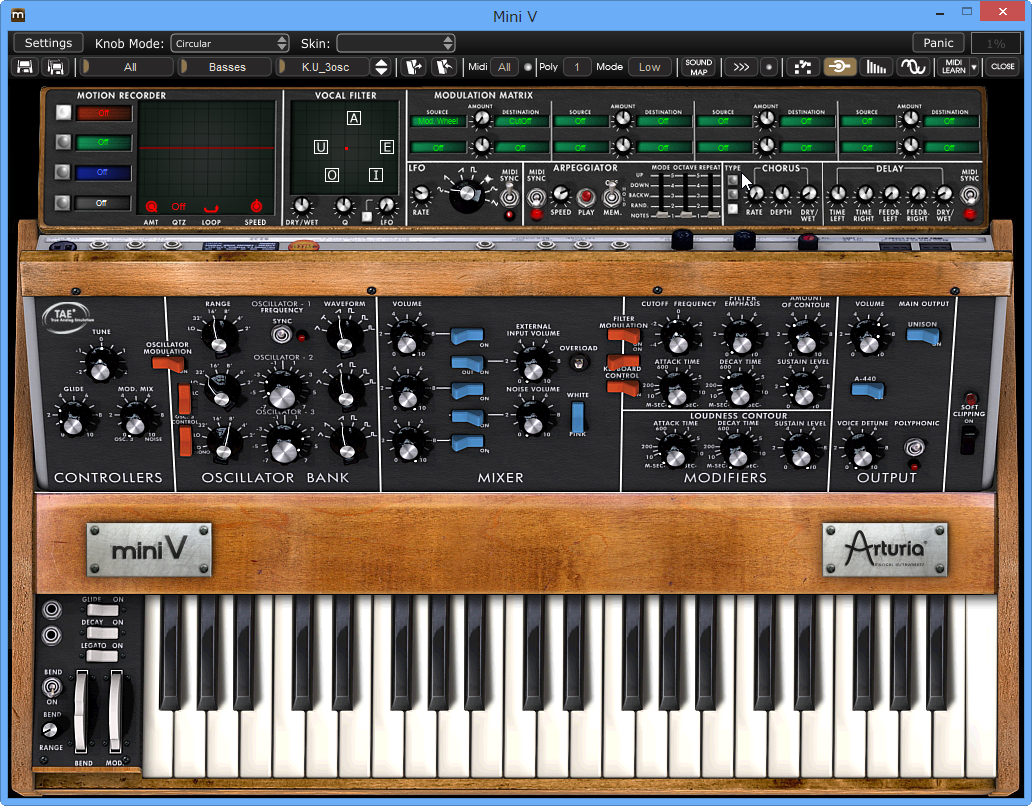Open the 'CutOff' modulation destination menu

point(521,121)
